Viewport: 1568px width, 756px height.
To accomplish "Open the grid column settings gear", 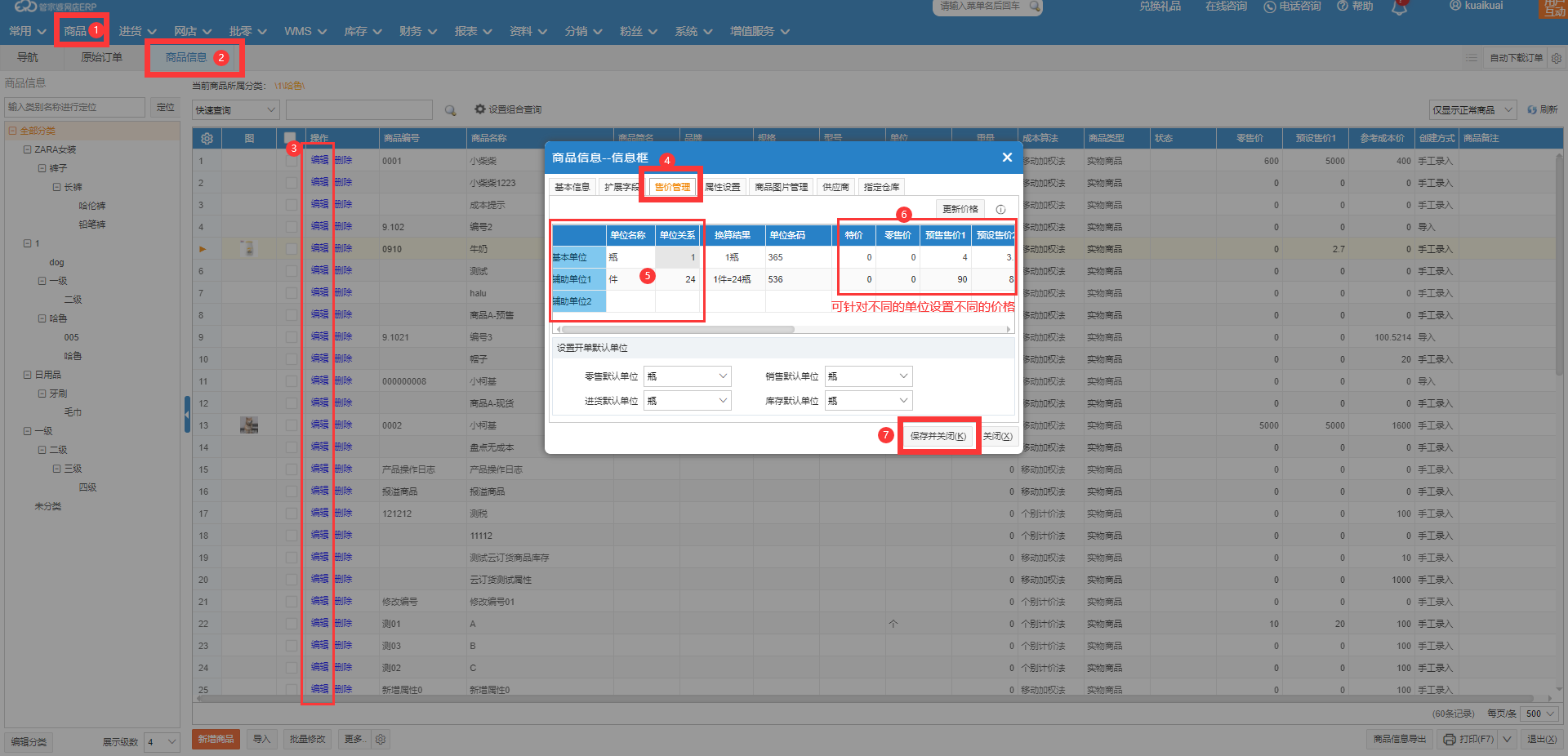I will [x=207, y=138].
